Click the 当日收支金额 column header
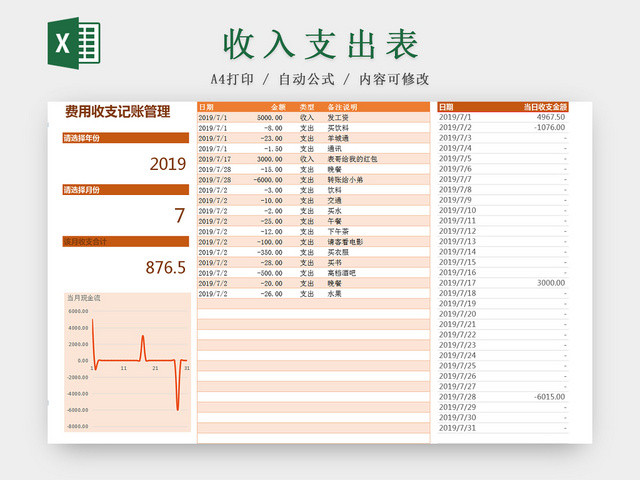This screenshot has height=480, width=640. coord(545,107)
